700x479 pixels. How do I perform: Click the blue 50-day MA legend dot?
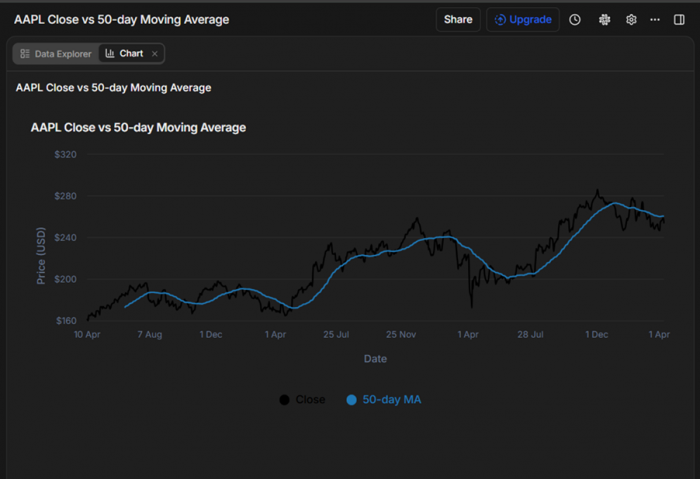tap(351, 400)
